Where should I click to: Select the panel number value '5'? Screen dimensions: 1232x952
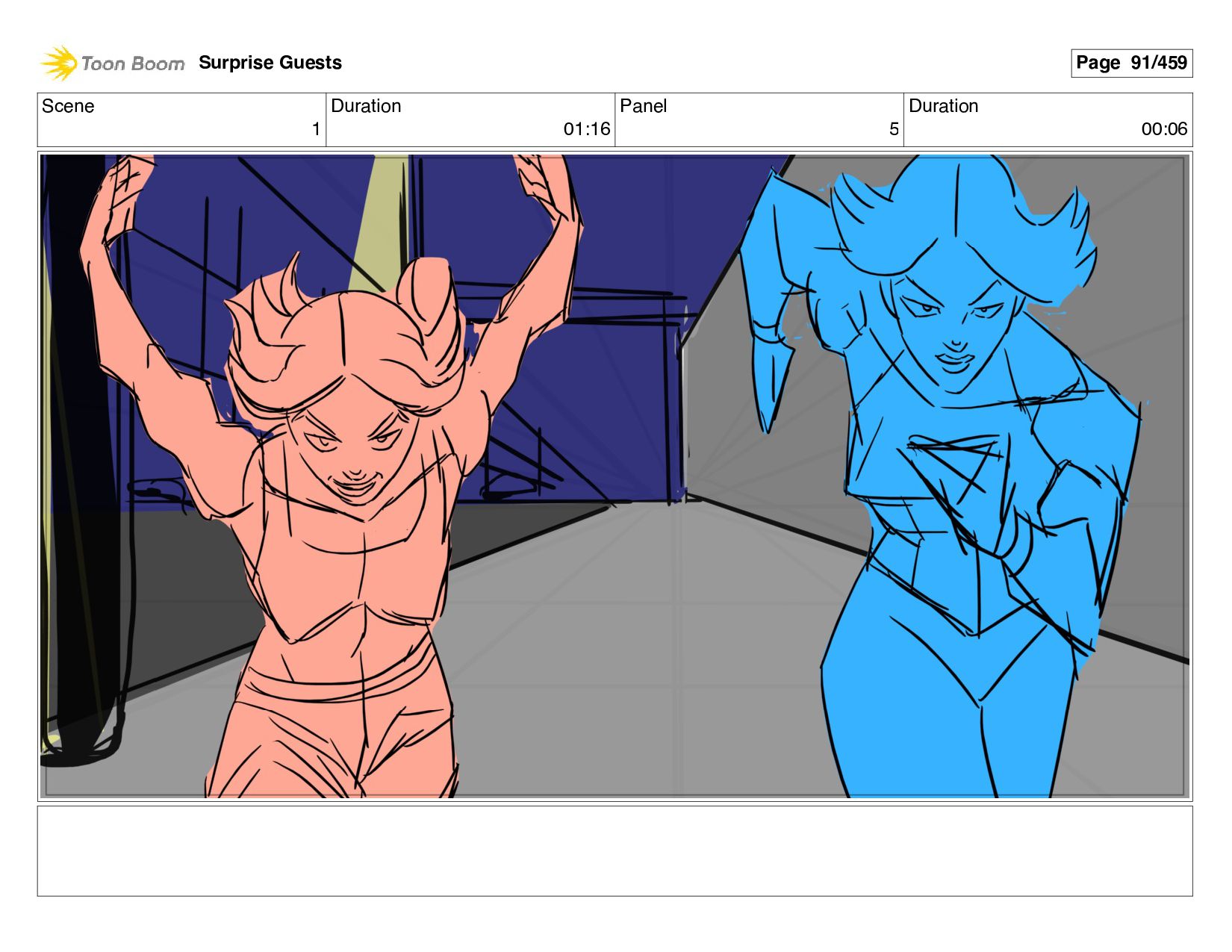(894, 129)
